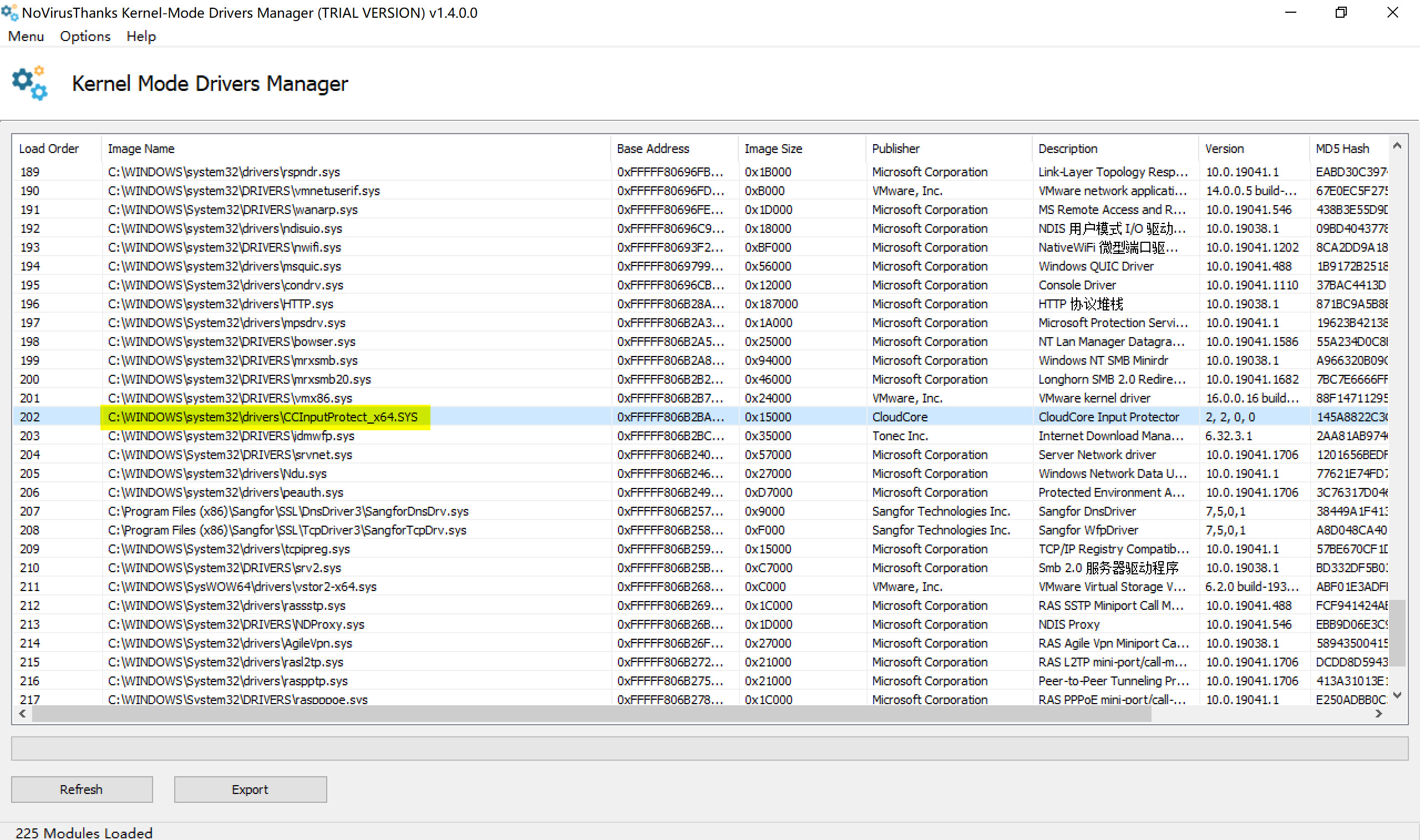Select the mrxsmb.sys driver entry
The width and height of the screenshot is (1420, 840).
[x=701, y=360]
